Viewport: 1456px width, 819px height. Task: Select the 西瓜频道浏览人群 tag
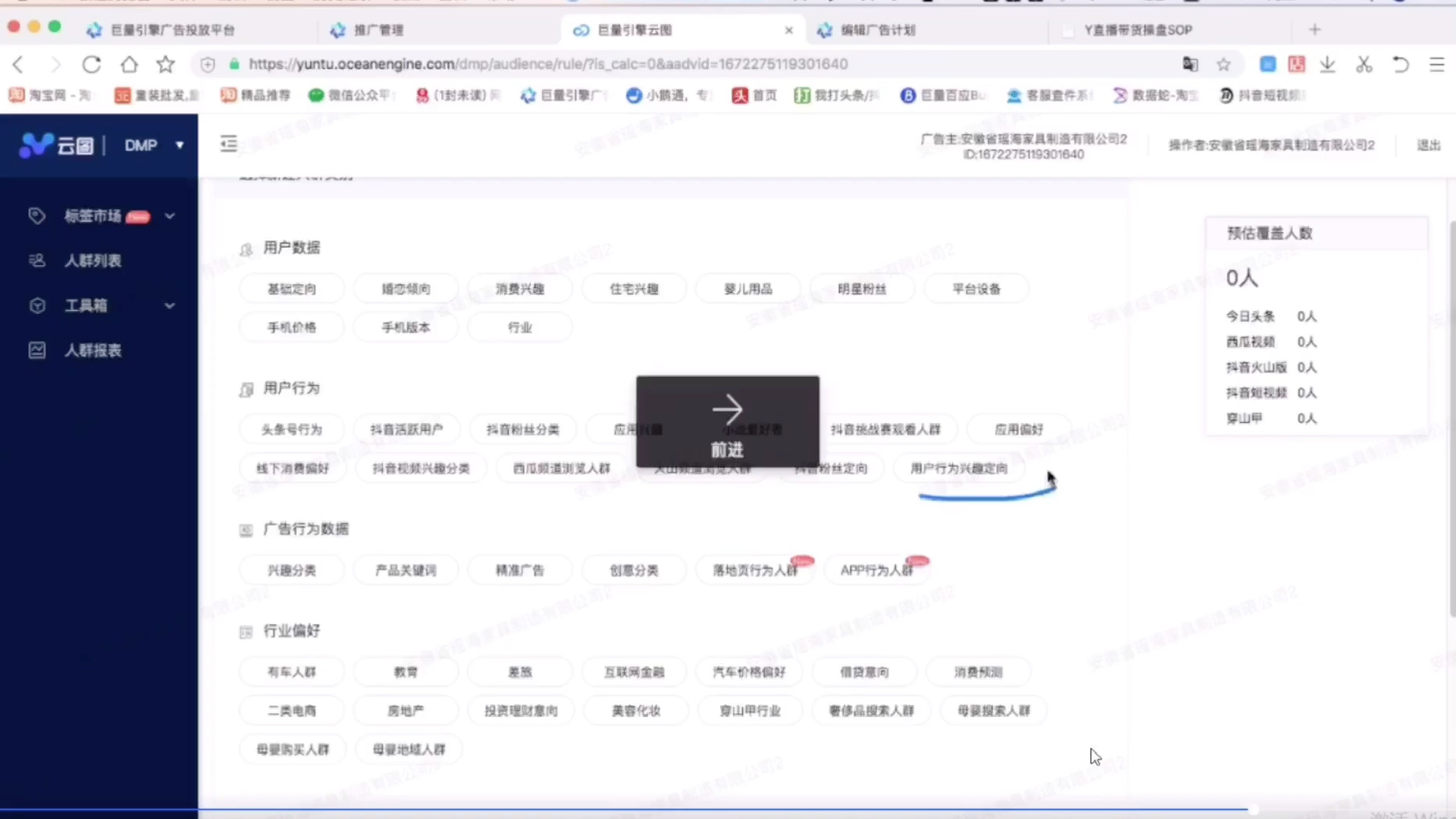click(561, 468)
